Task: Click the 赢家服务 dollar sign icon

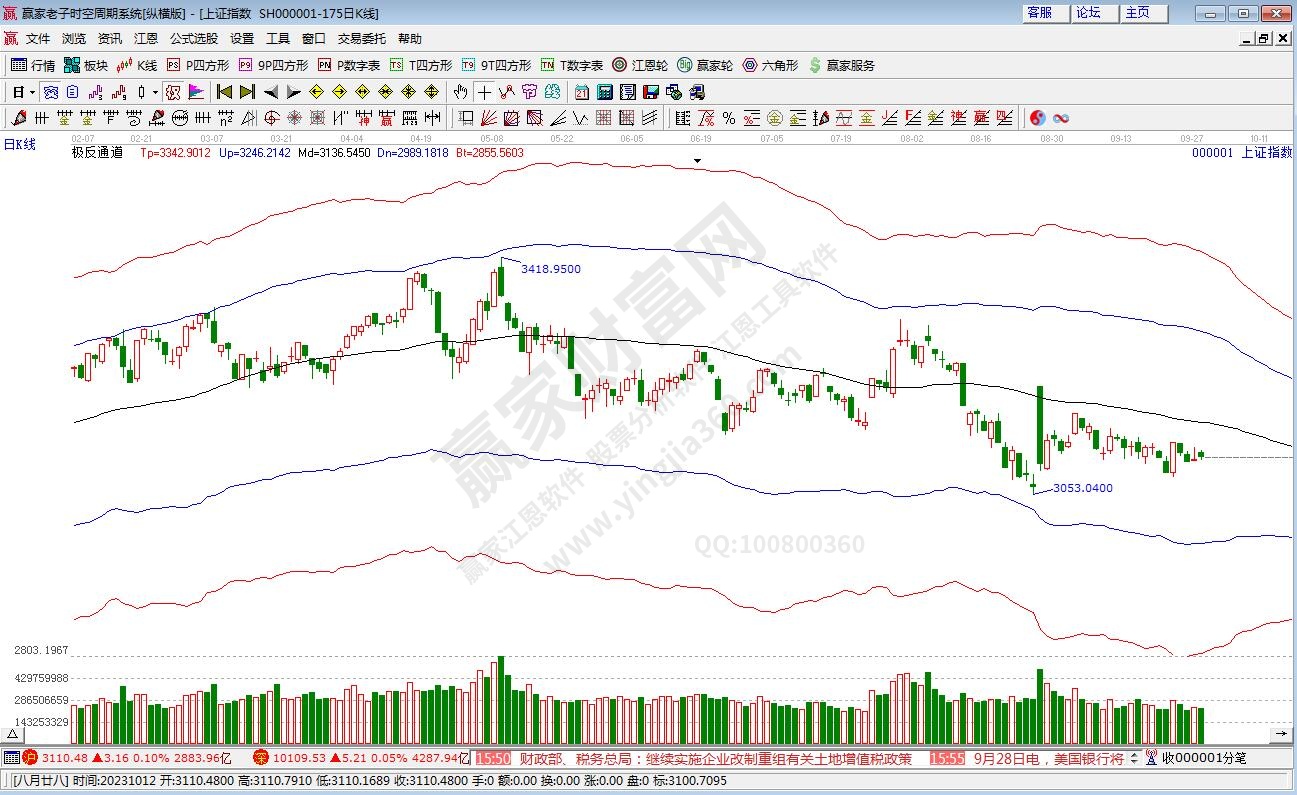Action: 816,66
